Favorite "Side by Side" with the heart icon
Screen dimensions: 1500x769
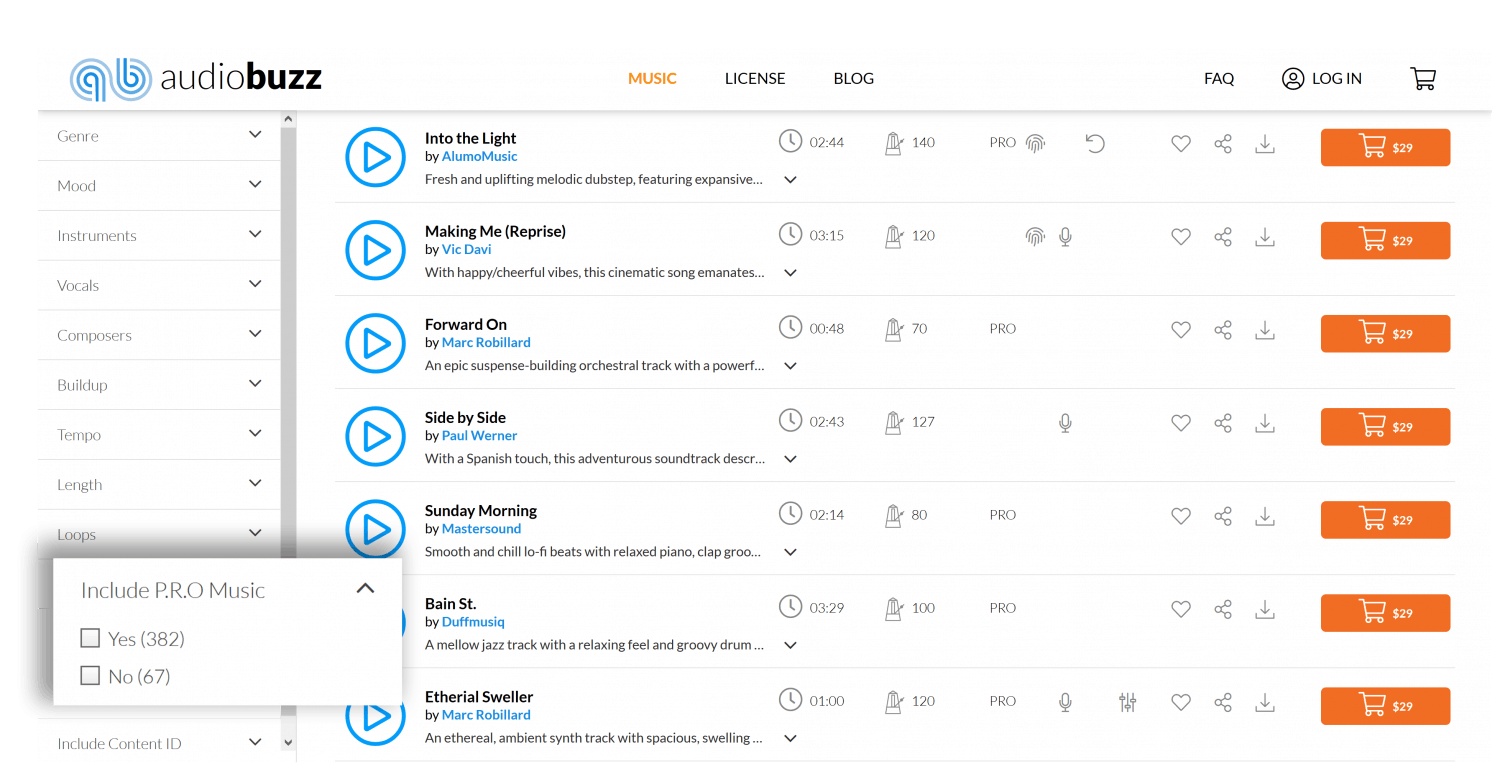[1181, 423]
